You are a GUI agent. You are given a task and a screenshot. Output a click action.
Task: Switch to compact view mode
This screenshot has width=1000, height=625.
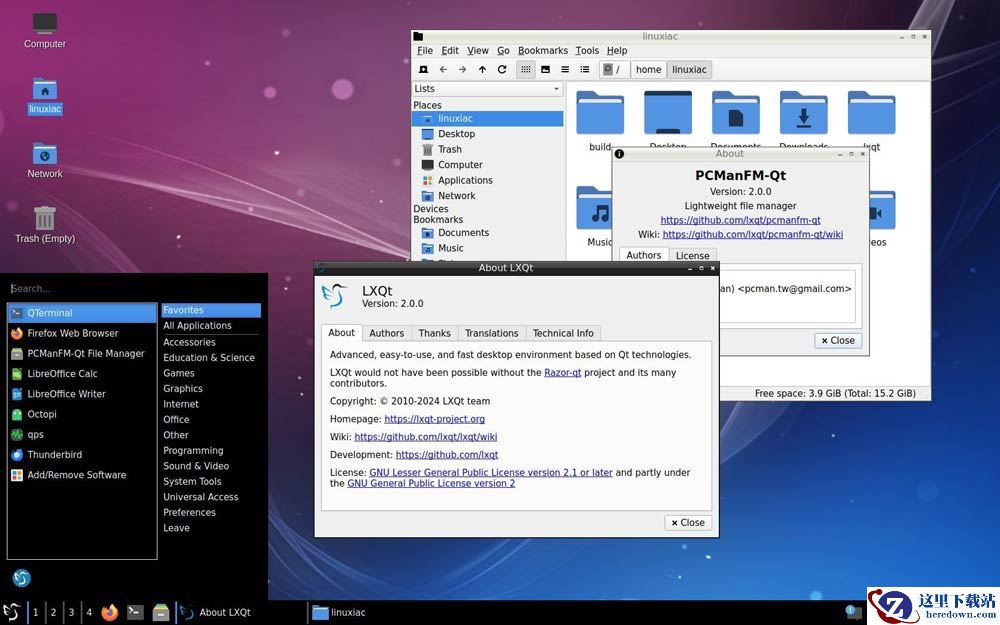pos(565,70)
